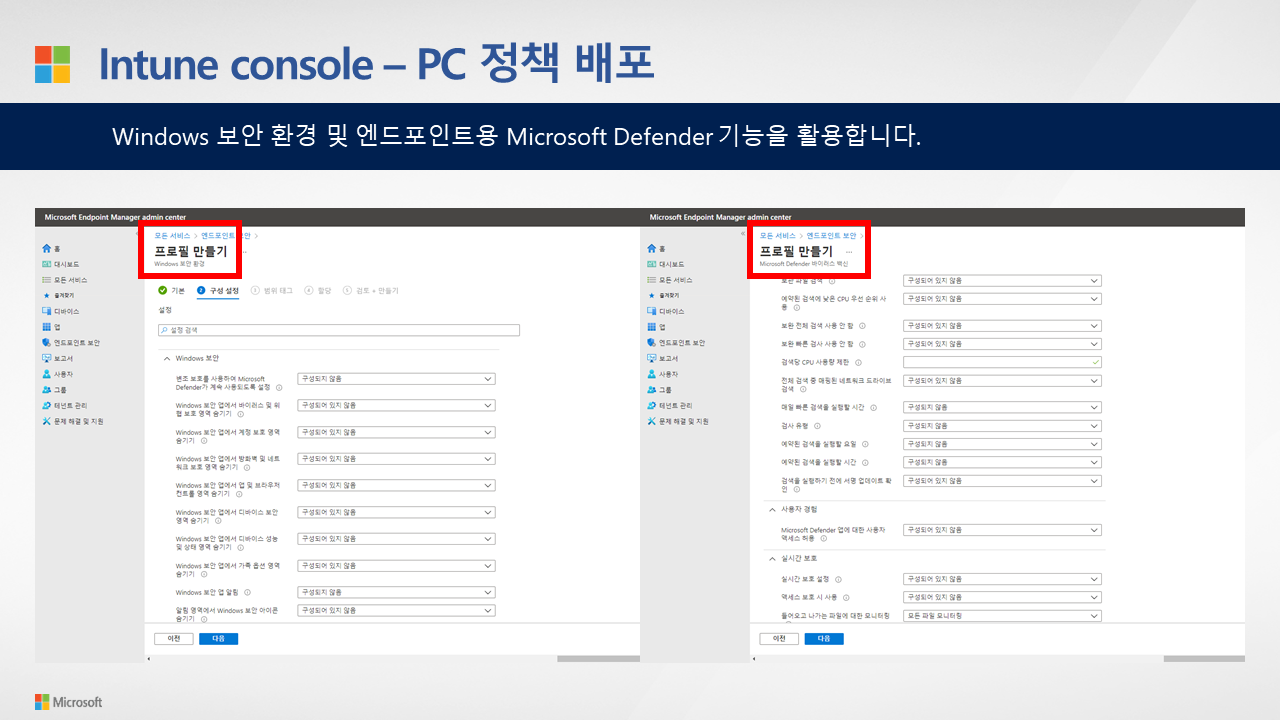Open 보고서 icon in the Windows 보안 환경 console sidebar
Viewport: 1280px width, 720px height.
[x=46, y=358]
